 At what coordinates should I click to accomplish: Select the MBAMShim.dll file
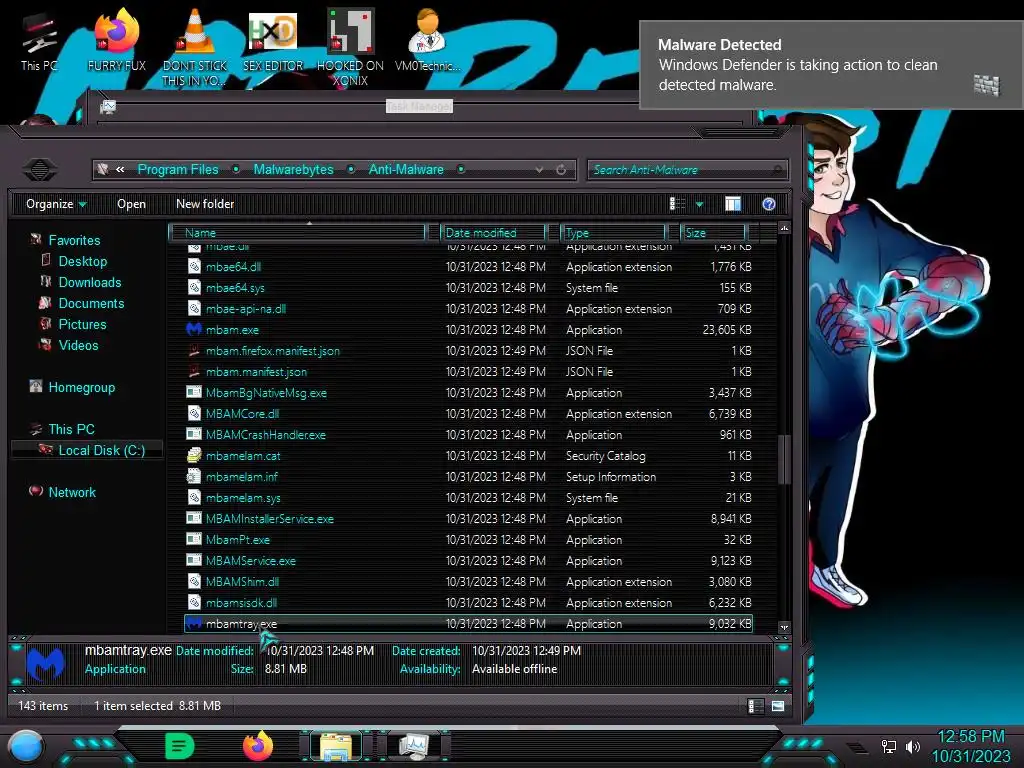point(242,581)
